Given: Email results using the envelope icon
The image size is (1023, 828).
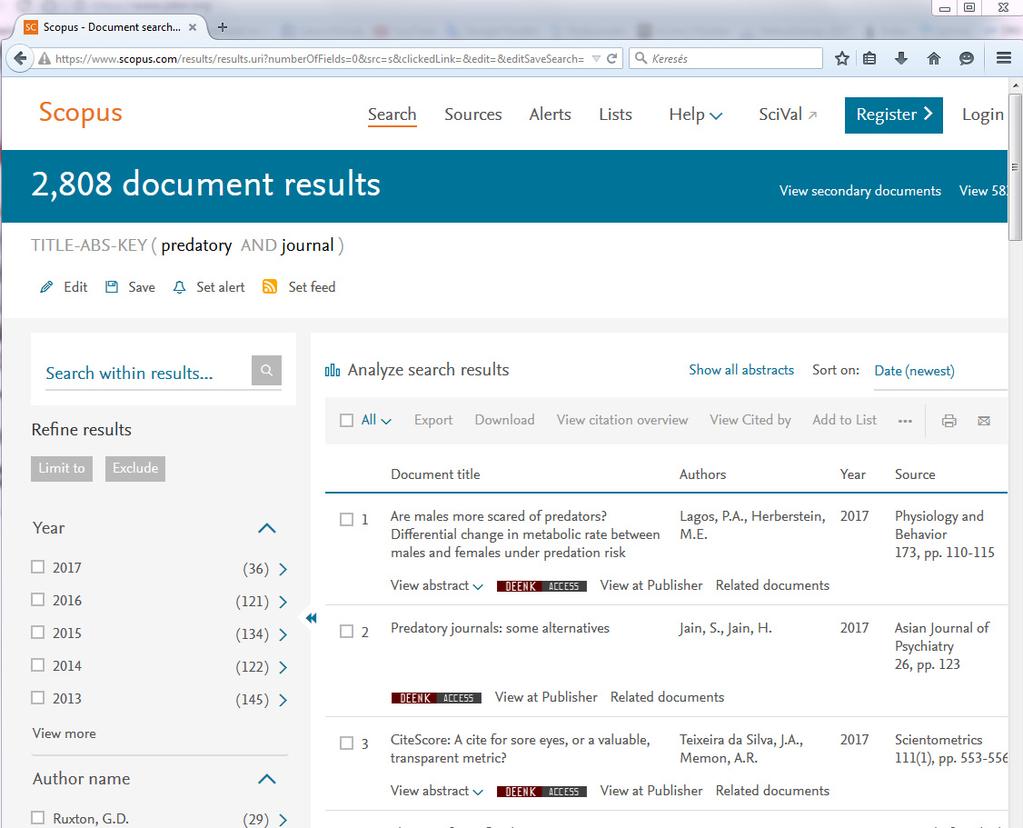Looking at the screenshot, I should click(x=984, y=421).
